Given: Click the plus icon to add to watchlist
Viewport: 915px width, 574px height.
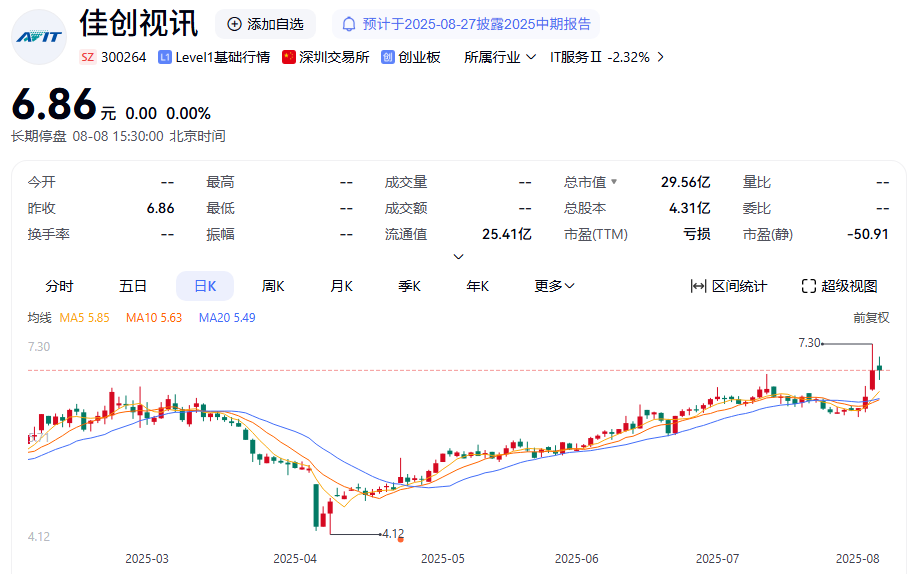Looking at the screenshot, I should coord(235,24).
